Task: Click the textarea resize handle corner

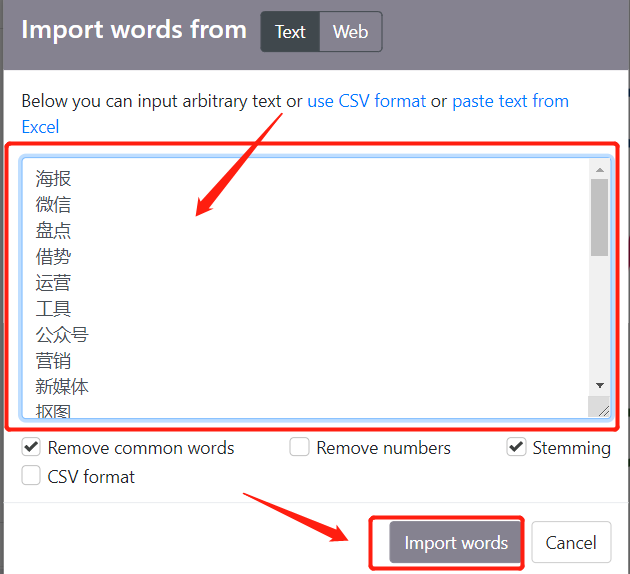Action: pos(603,410)
